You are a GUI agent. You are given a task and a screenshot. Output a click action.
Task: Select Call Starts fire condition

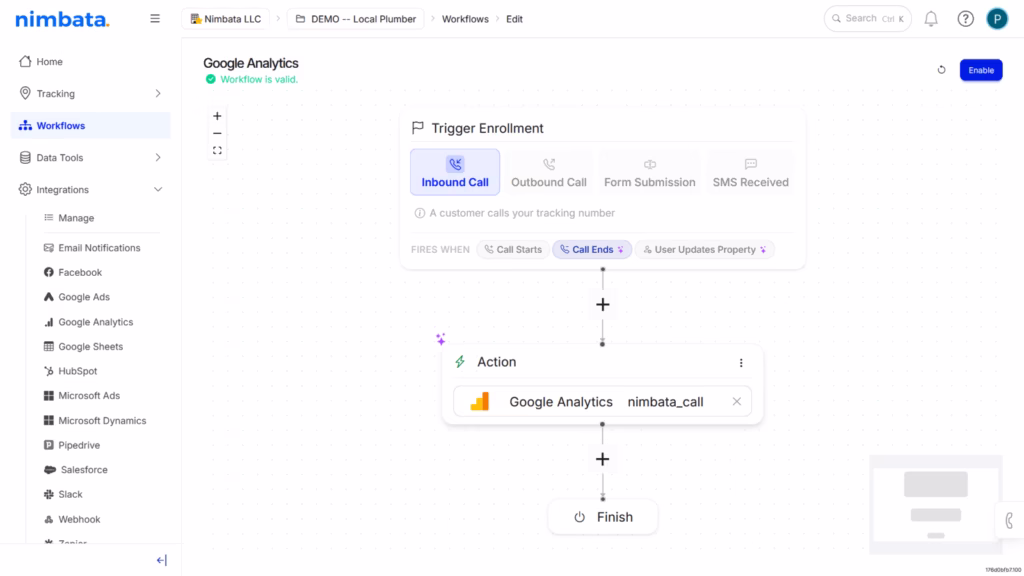513,249
